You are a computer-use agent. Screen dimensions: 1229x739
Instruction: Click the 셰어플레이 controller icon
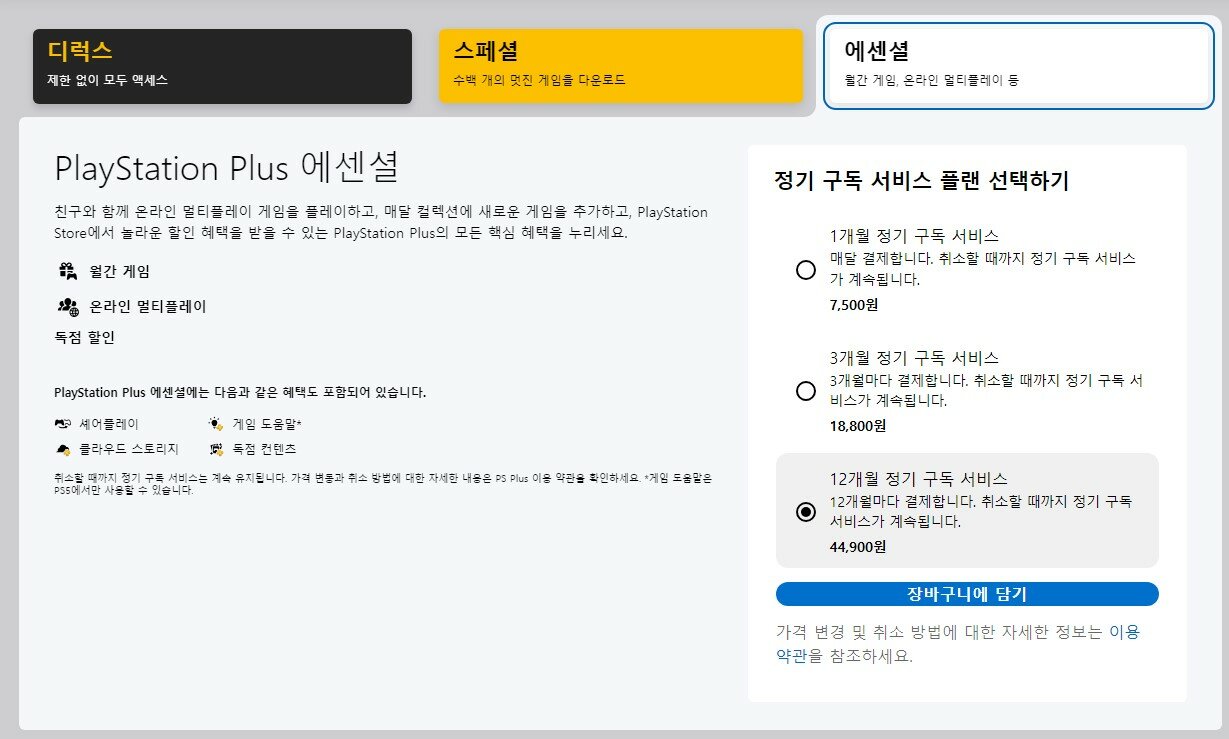(63, 423)
